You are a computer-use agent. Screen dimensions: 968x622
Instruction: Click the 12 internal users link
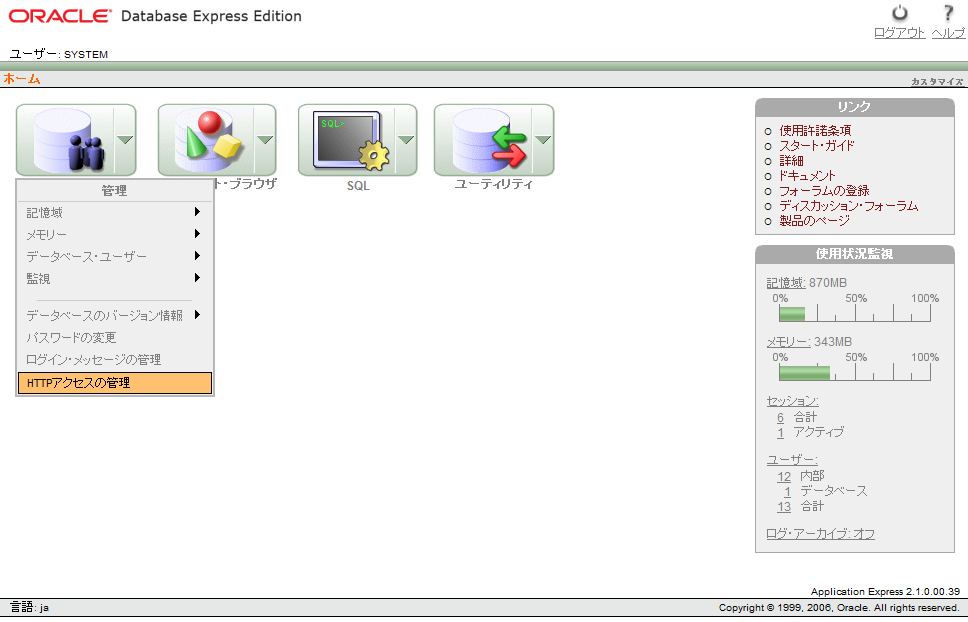[784, 476]
